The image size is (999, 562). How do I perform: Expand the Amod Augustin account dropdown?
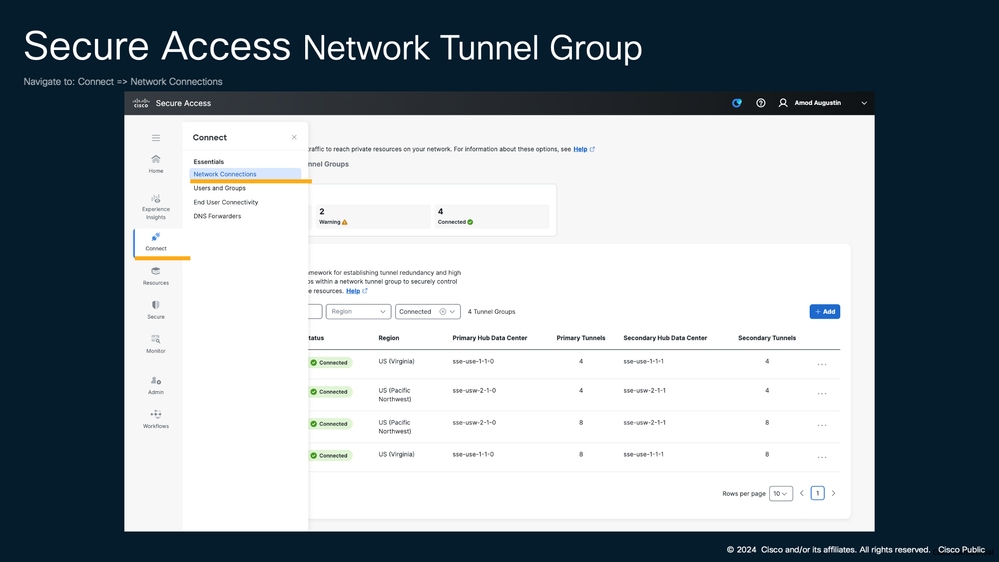point(864,103)
